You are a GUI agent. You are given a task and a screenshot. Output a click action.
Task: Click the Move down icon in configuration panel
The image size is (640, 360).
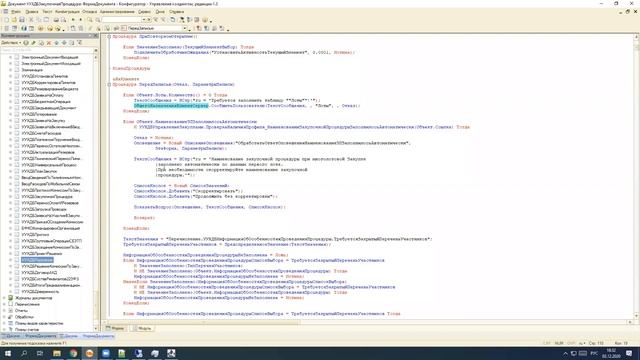point(64,42)
